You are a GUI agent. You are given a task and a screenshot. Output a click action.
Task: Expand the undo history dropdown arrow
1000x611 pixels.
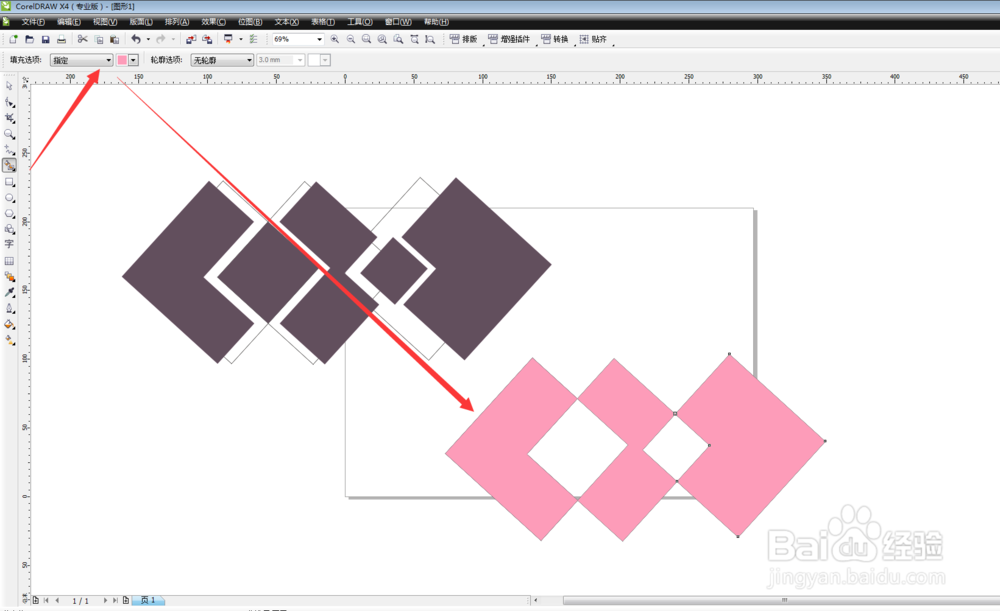coord(149,40)
